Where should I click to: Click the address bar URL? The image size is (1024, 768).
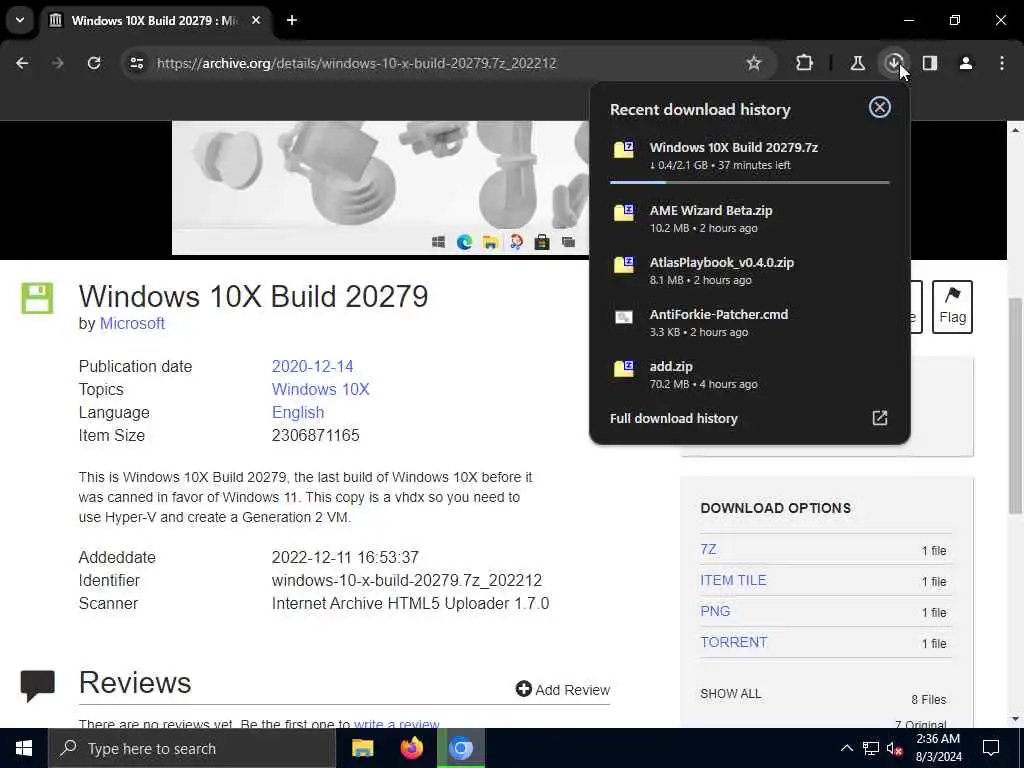pos(357,63)
